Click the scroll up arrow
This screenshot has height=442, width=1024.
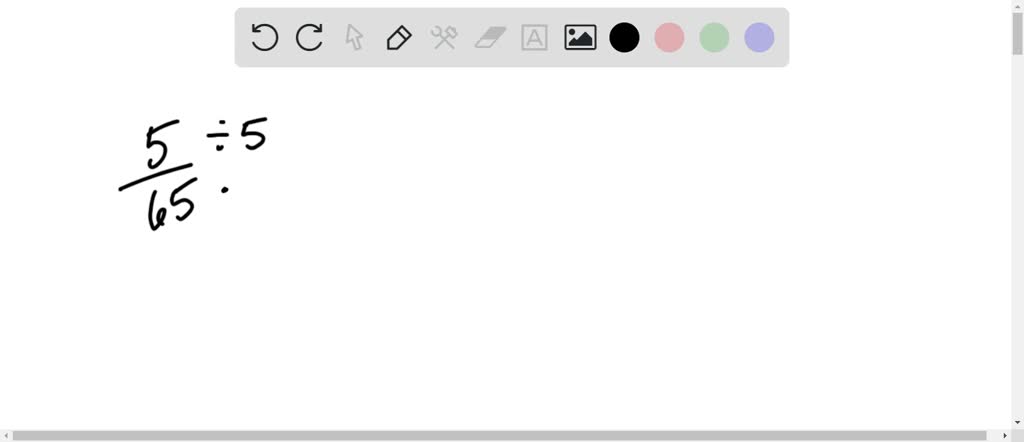[1017, 5]
